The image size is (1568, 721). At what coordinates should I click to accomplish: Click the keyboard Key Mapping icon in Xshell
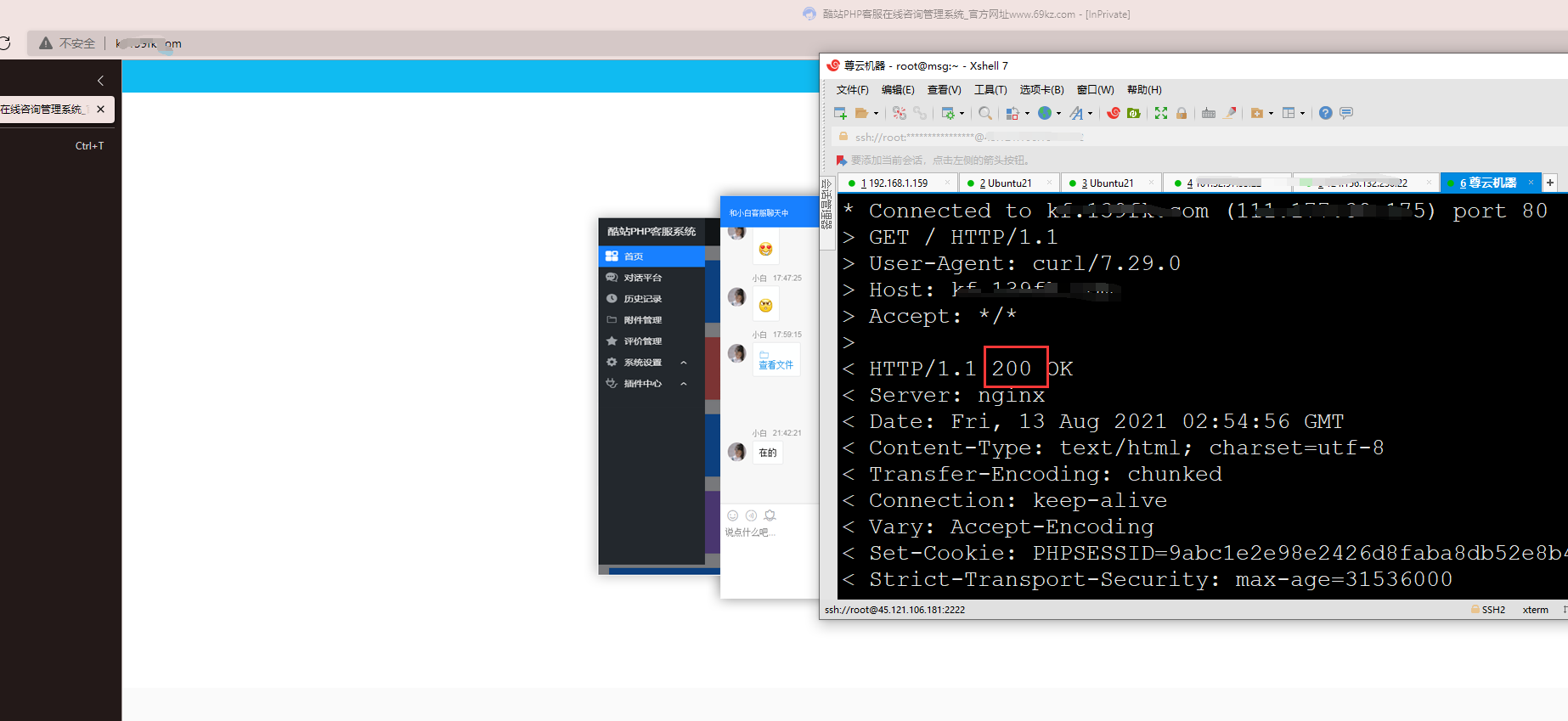pyautogui.click(x=1209, y=113)
